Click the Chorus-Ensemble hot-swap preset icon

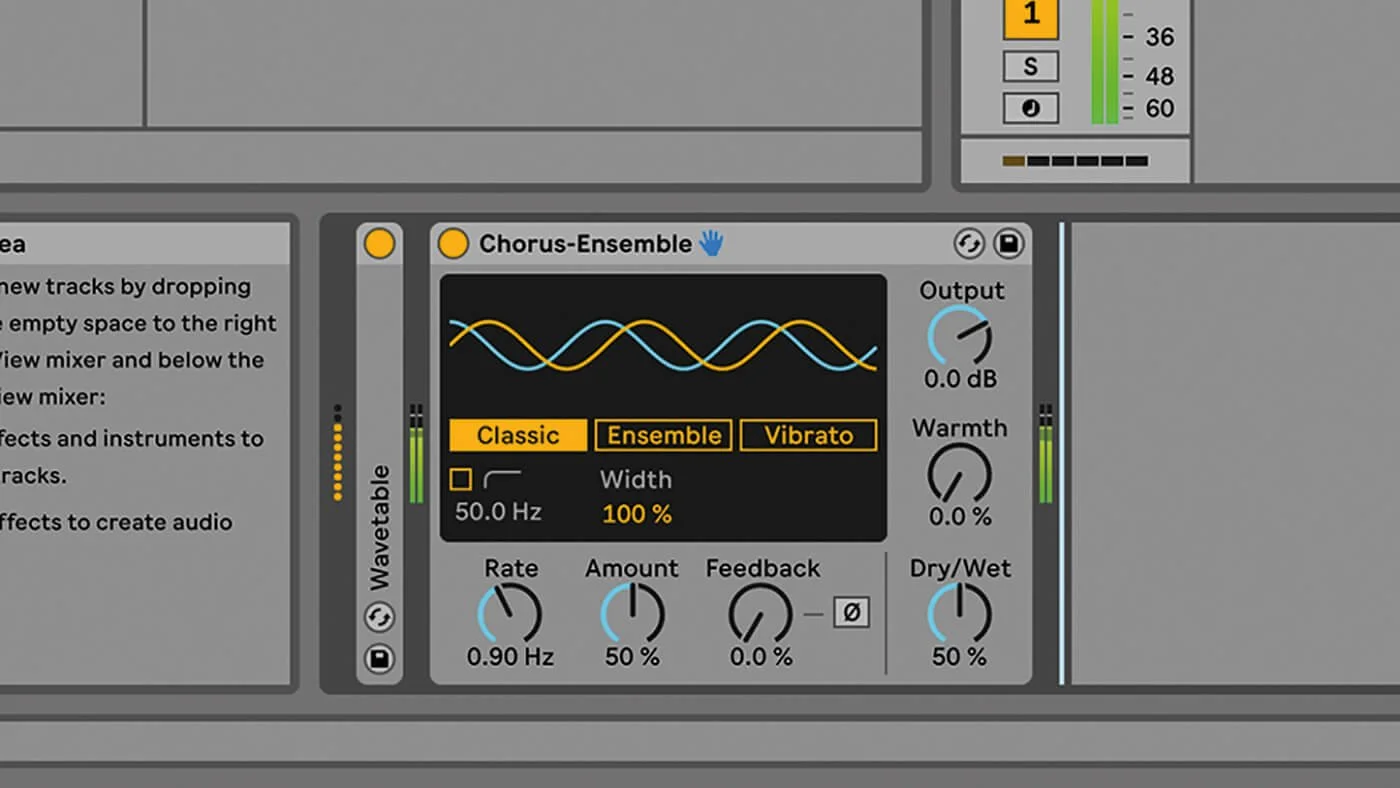[x=968, y=244]
